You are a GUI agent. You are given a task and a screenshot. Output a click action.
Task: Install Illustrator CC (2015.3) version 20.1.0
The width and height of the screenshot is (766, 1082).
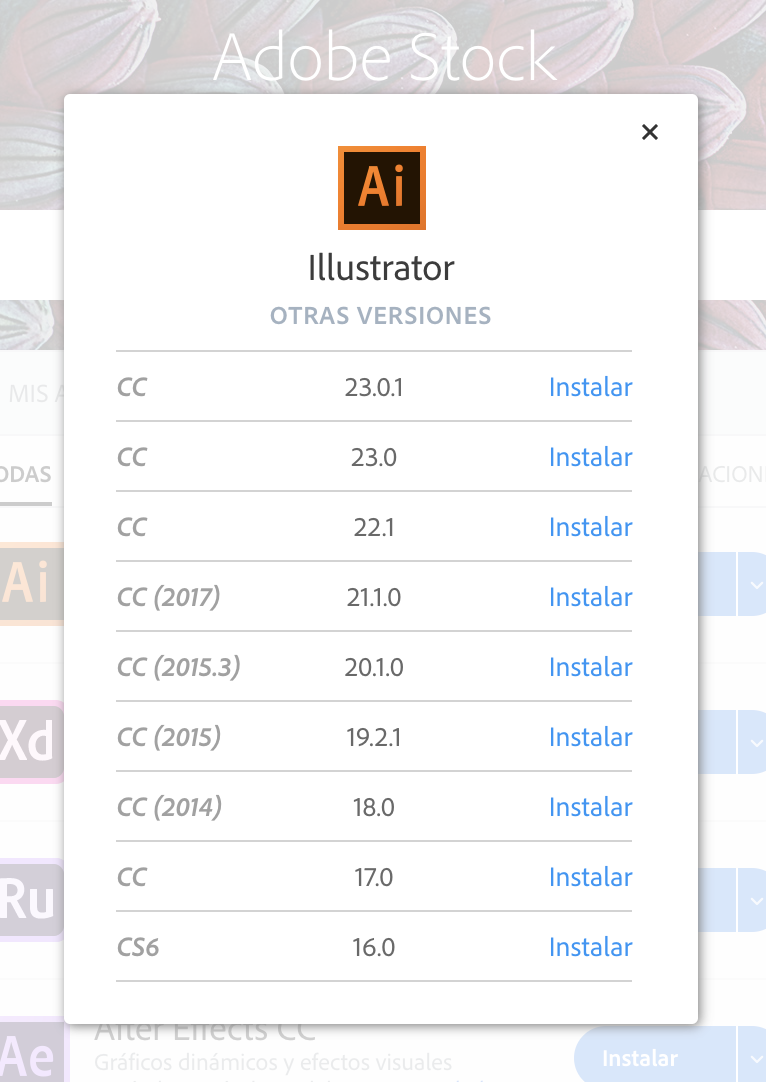pos(590,667)
